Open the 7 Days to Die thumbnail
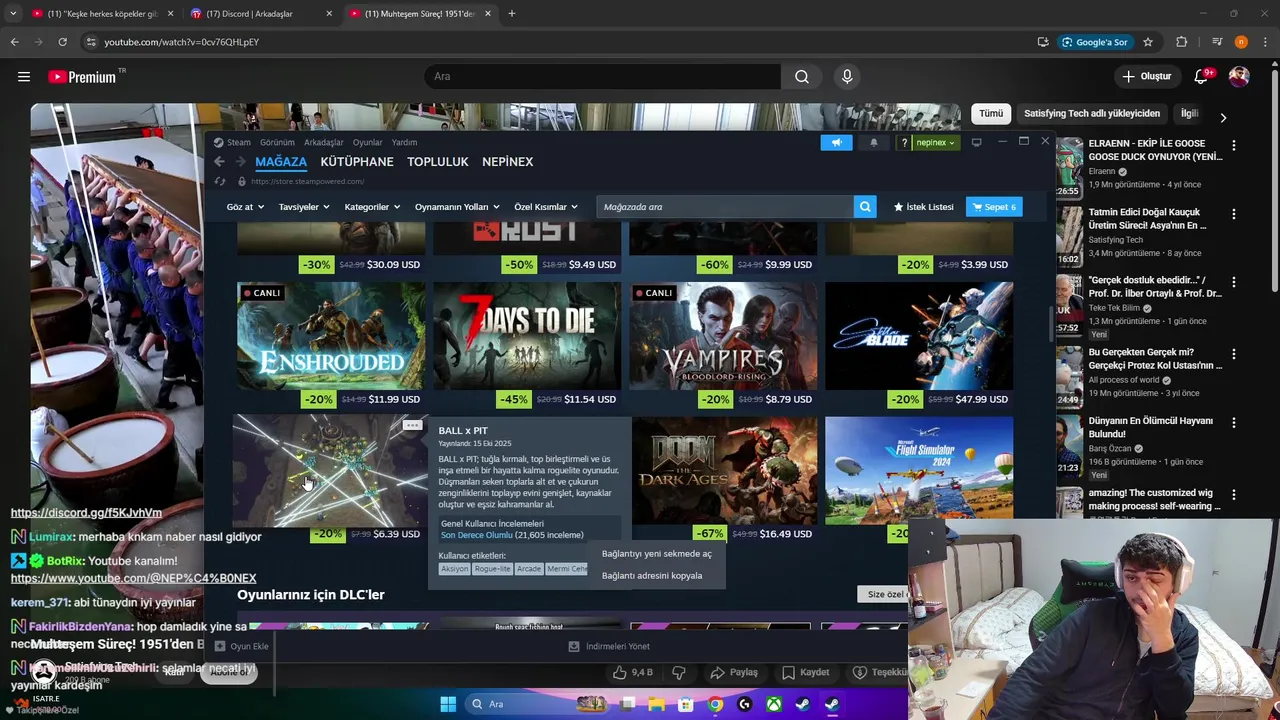This screenshot has height=720, width=1280. 527,336
